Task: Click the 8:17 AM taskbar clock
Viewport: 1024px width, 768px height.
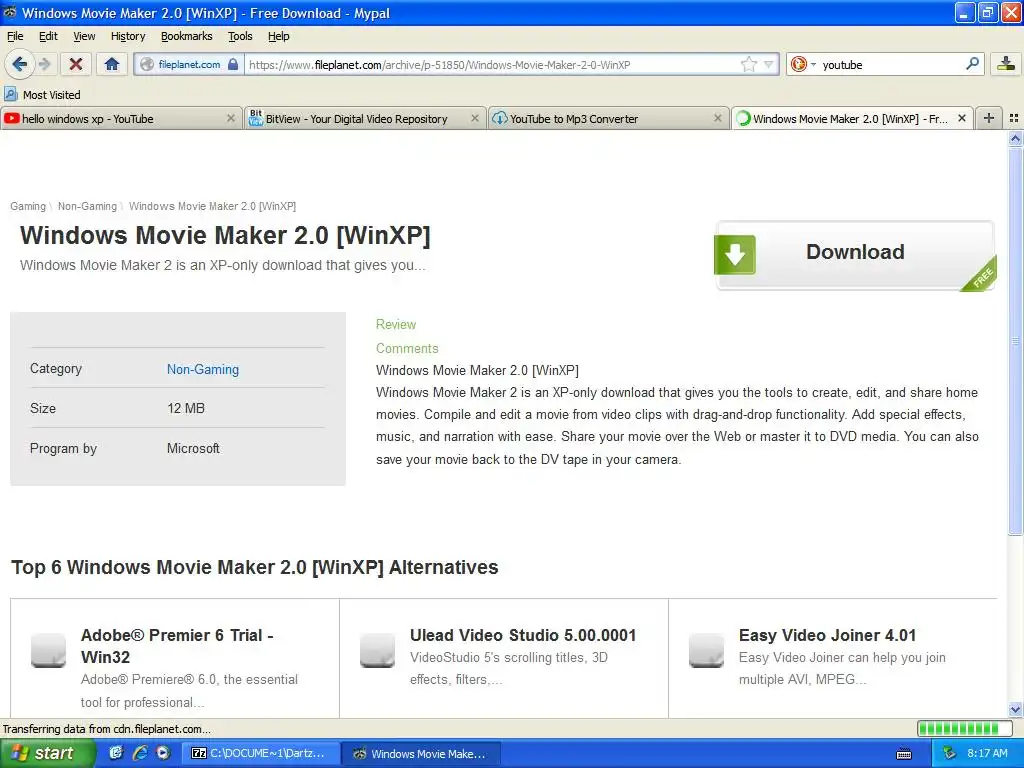Action: coord(987,753)
